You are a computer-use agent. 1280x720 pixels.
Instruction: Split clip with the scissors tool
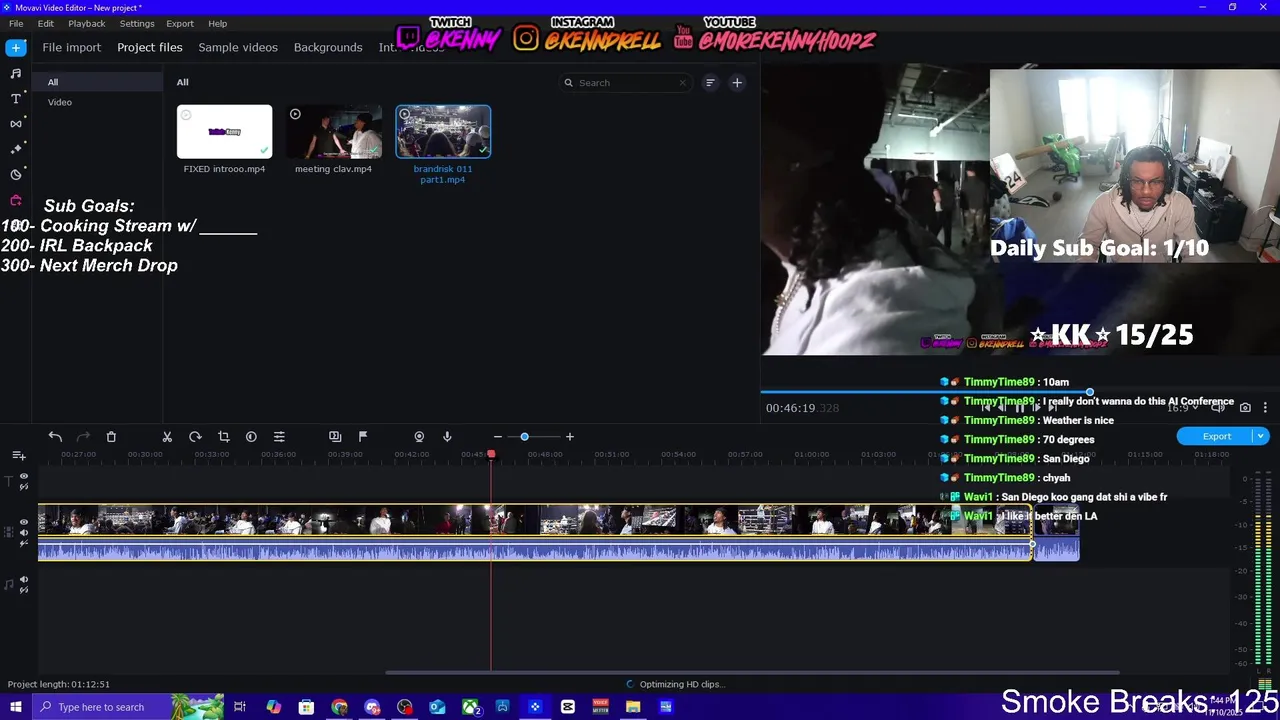167,437
